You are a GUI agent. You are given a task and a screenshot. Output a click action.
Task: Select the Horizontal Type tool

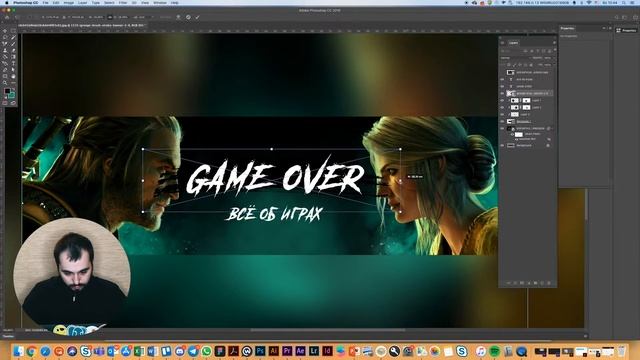click(x=13, y=63)
